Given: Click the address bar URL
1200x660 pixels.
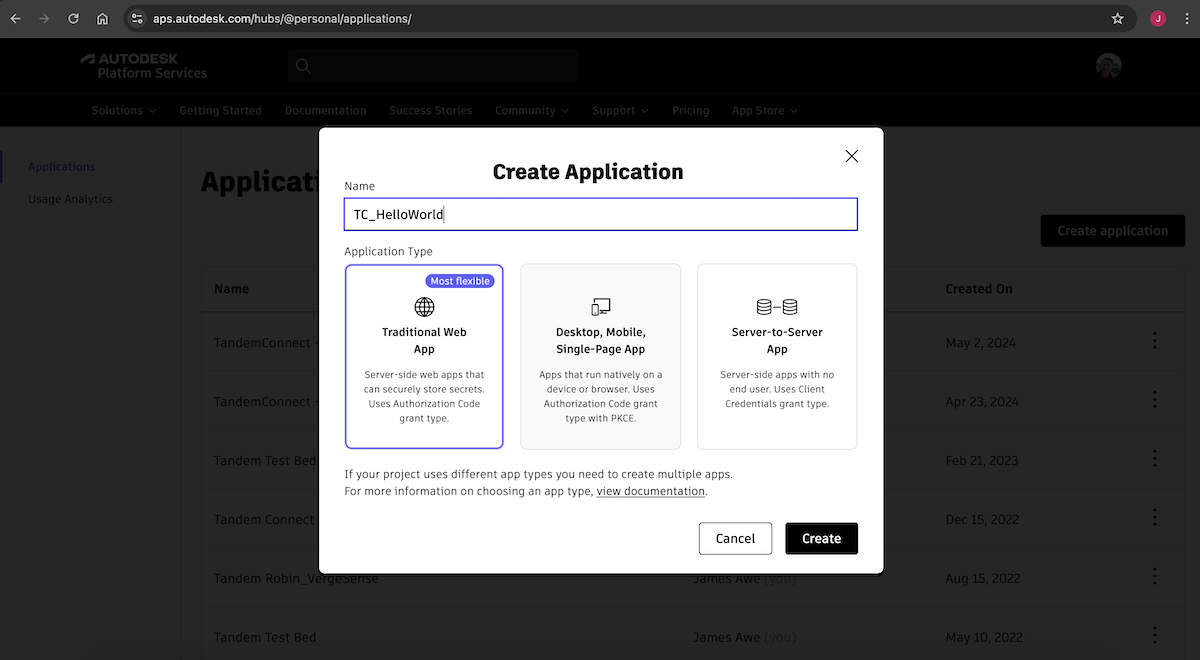Looking at the screenshot, I should [x=282, y=18].
